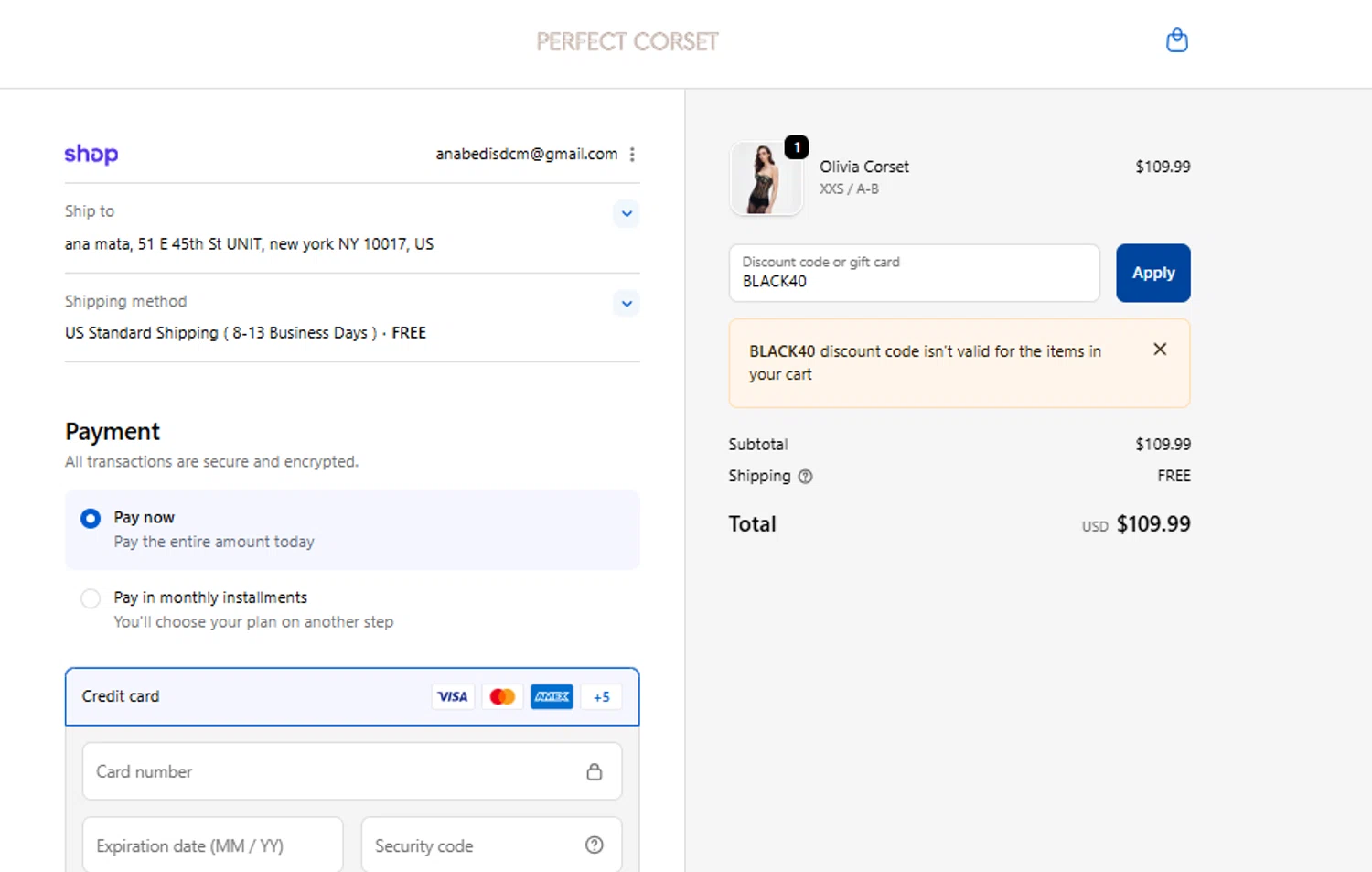Open the shopping bag cart icon
Viewport: 1372px width, 872px height.
[x=1176, y=40]
